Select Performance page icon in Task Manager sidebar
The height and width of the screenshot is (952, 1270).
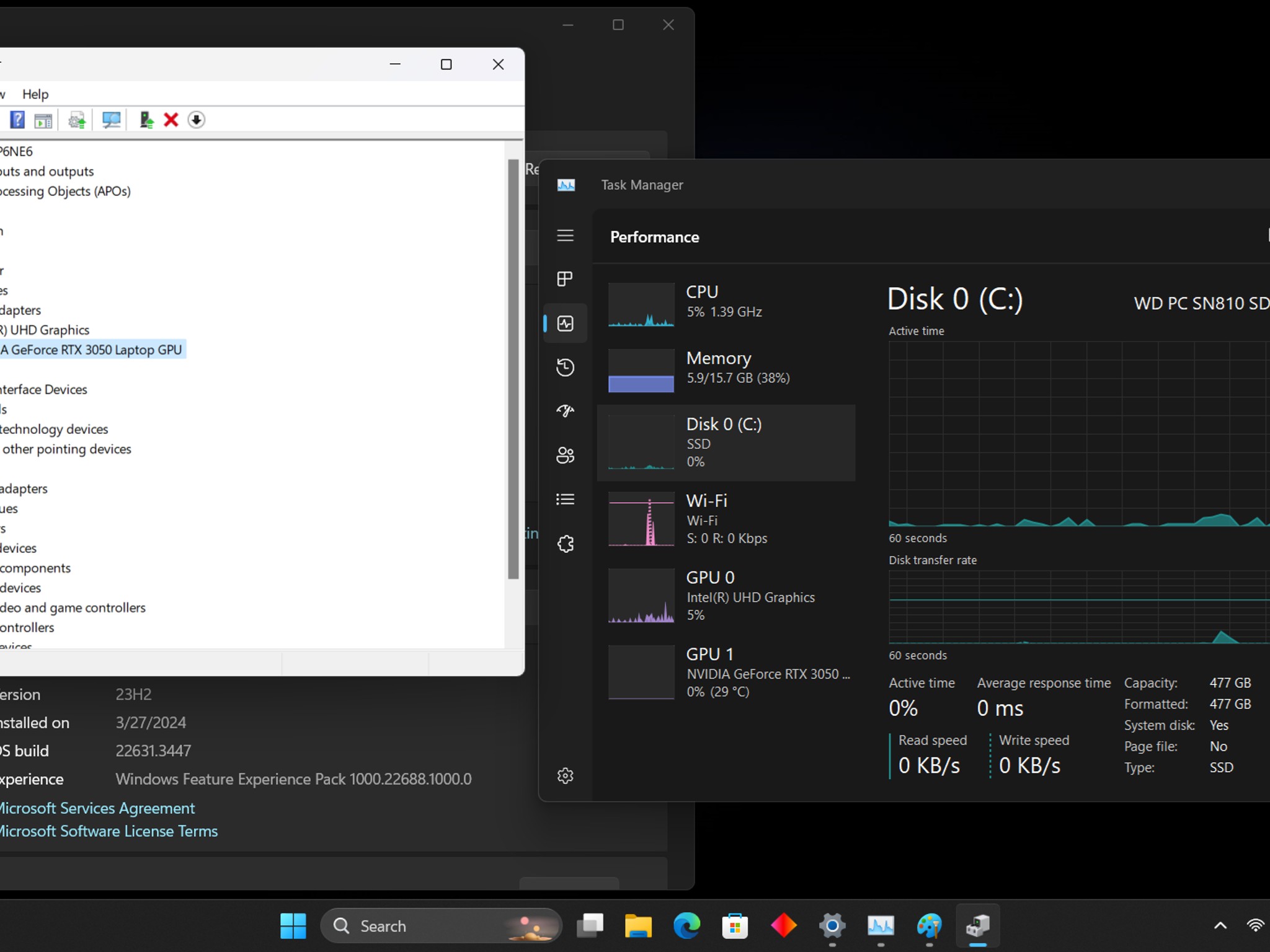click(565, 324)
